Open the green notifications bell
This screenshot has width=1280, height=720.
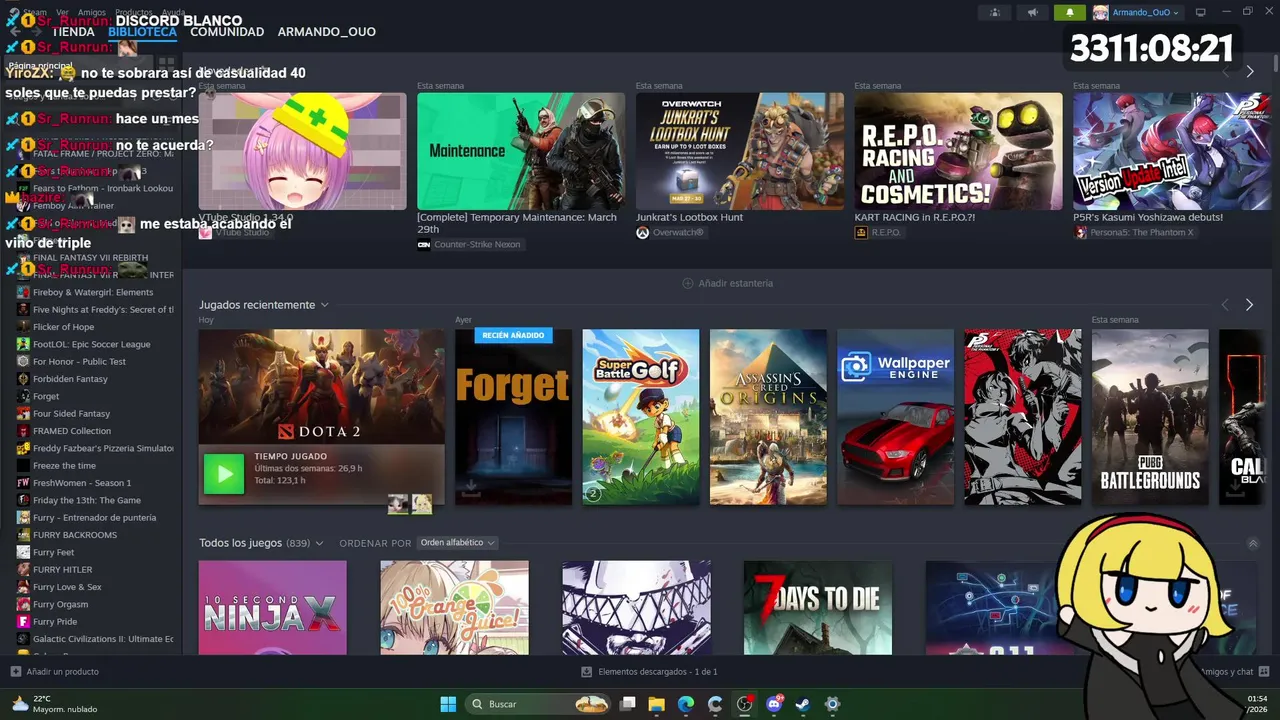pos(1069,12)
